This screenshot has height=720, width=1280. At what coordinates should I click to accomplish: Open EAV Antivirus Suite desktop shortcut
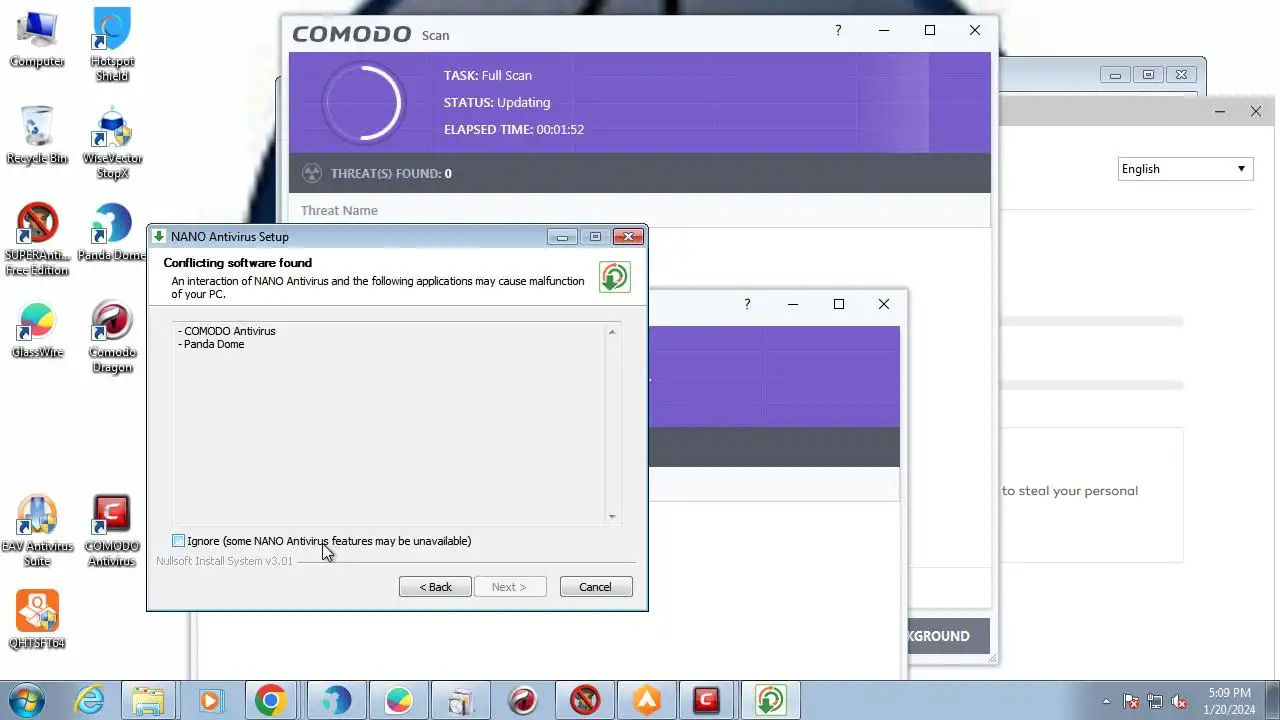pyautogui.click(x=37, y=531)
